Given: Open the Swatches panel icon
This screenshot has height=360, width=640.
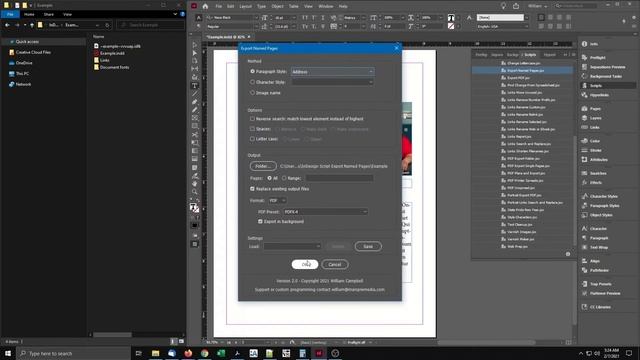Looking at the screenshot, I should [584, 173].
